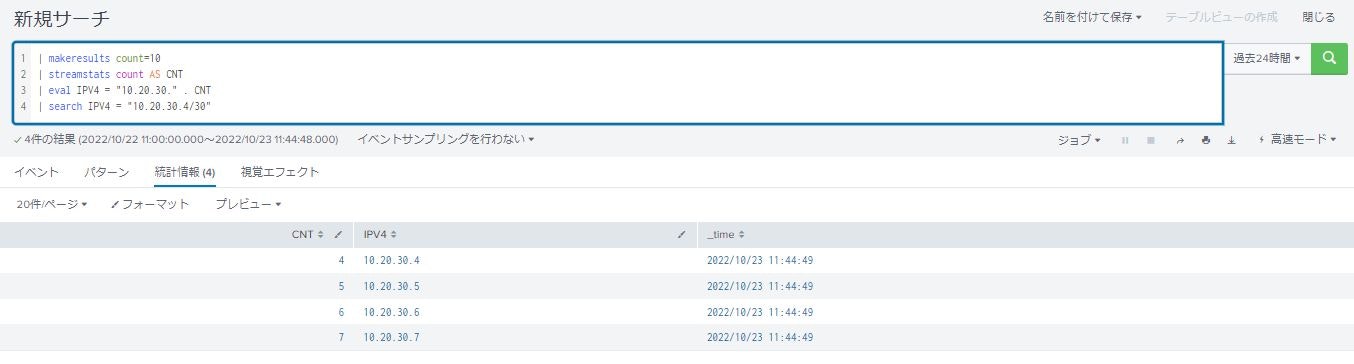This screenshot has height=364, width=1354.
Task: Sort by the CNT column header
Action: (308, 235)
